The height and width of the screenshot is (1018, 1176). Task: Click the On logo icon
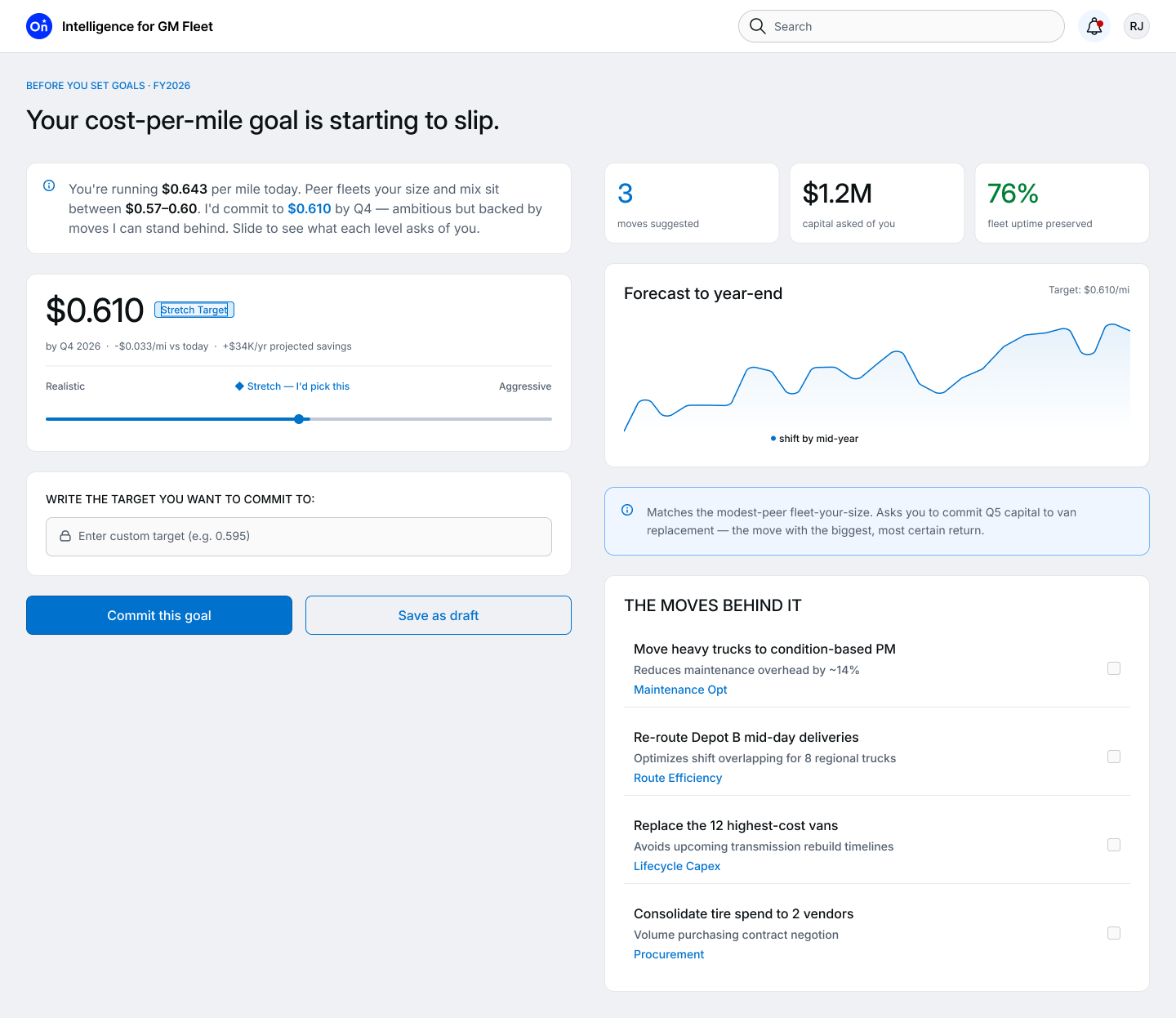pyautogui.click(x=39, y=26)
